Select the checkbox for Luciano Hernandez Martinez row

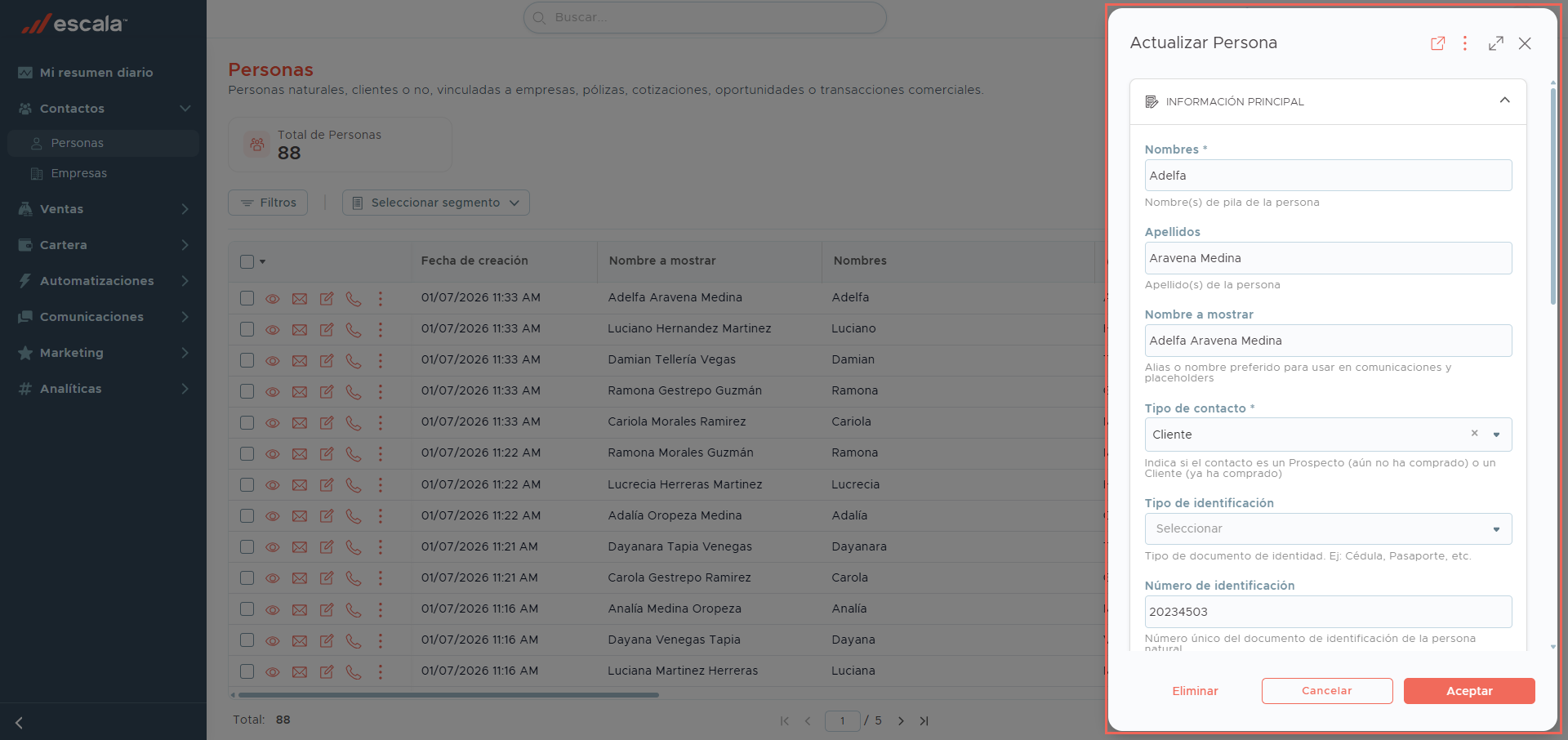[x=247, y=329]
